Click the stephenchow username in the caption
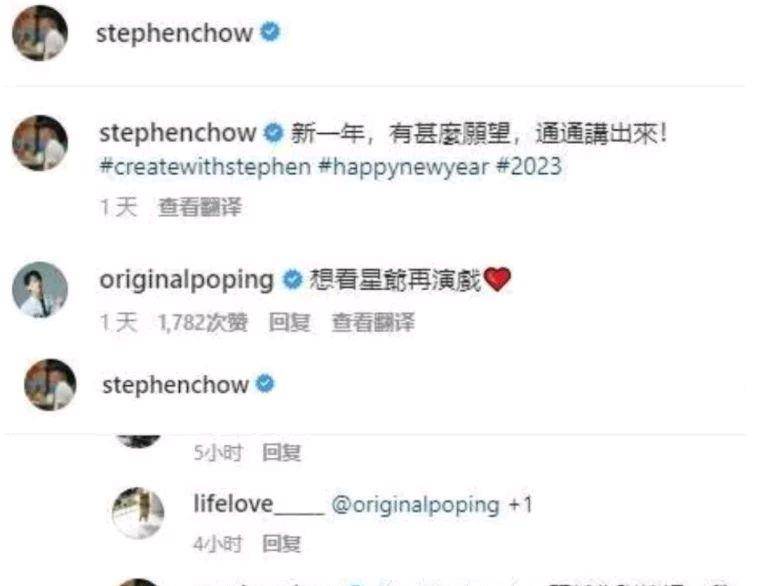The image size is (771, 586). pyautogui.click(x=178, y=133)
